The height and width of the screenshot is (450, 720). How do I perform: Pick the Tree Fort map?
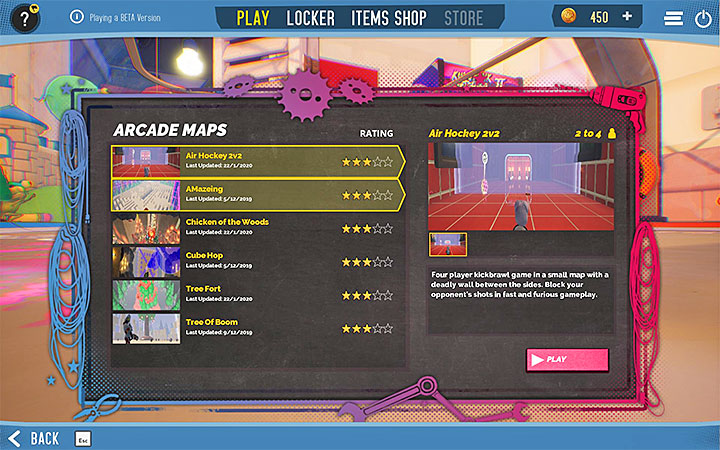click(255, 293)
